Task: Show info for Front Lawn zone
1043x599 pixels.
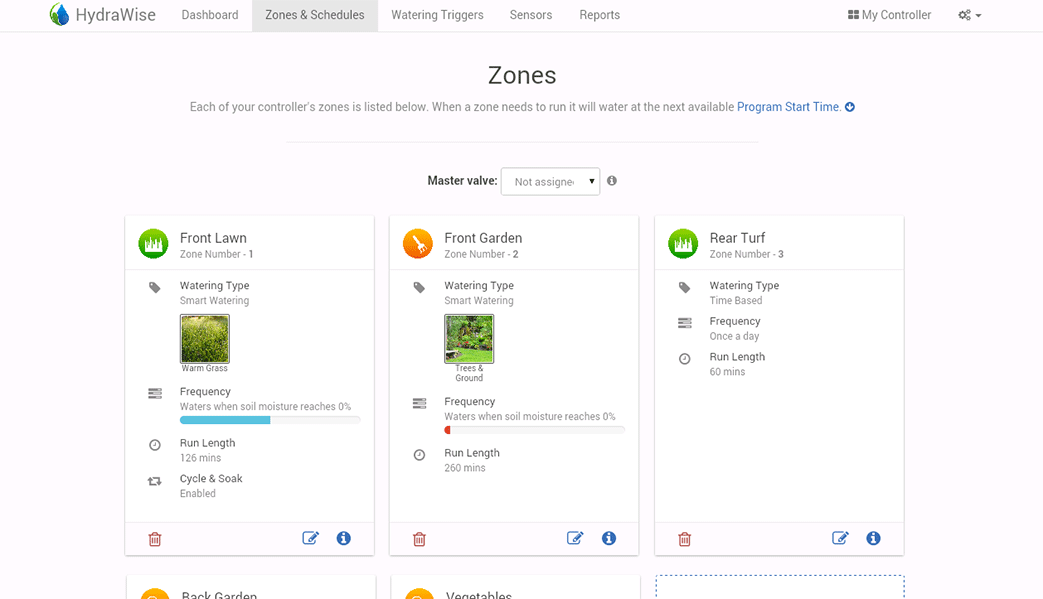Action: click(344, 538)
